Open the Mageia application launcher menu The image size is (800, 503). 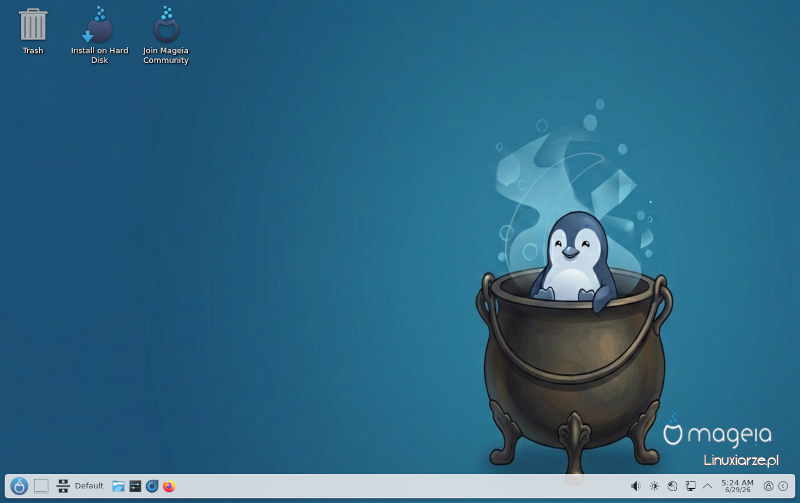coord(19,486)
